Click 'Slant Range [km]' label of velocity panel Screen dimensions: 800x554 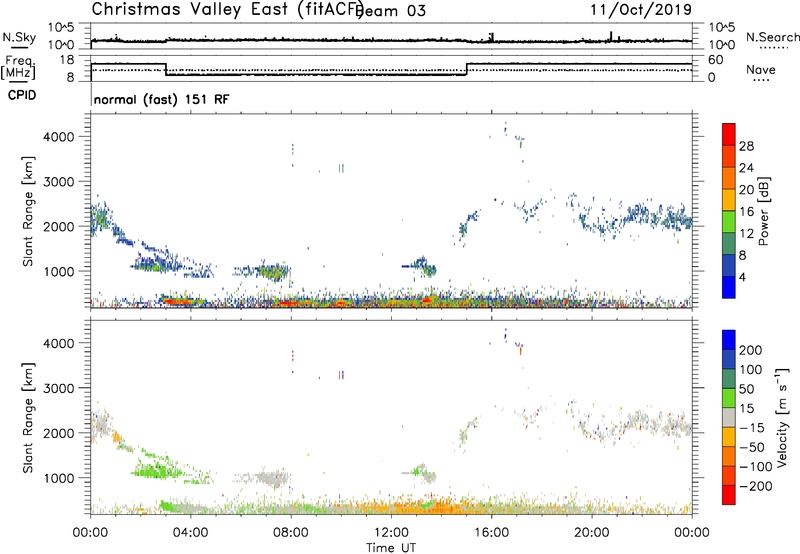[28, 417]
